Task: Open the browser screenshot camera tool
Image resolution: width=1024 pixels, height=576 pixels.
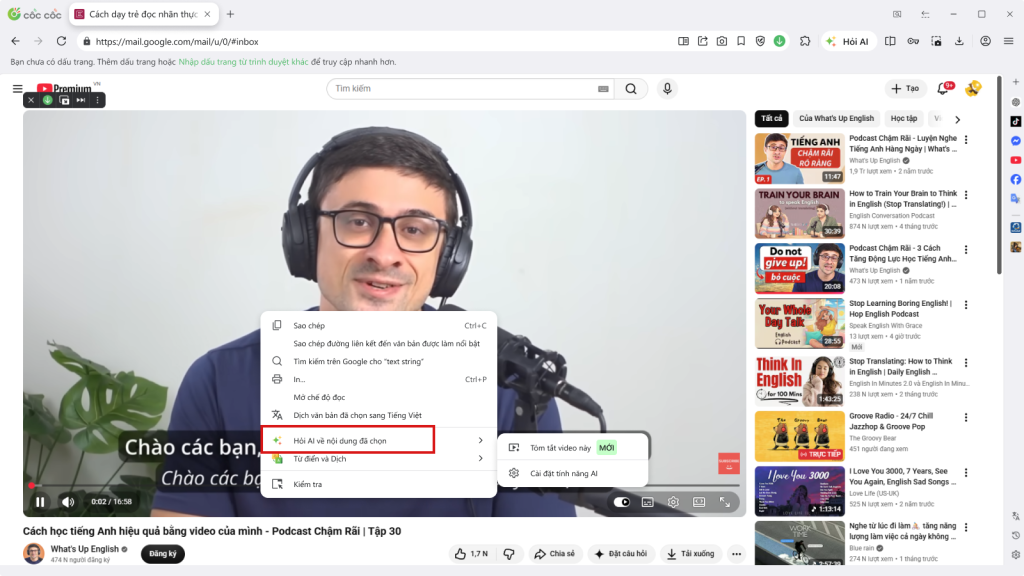Action: click(x=722, y=41)
